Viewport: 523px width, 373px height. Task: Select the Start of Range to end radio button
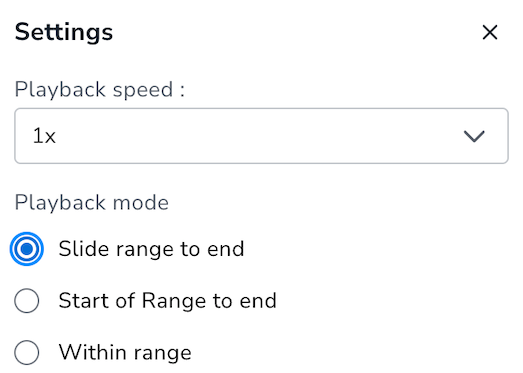coord(27,301)
